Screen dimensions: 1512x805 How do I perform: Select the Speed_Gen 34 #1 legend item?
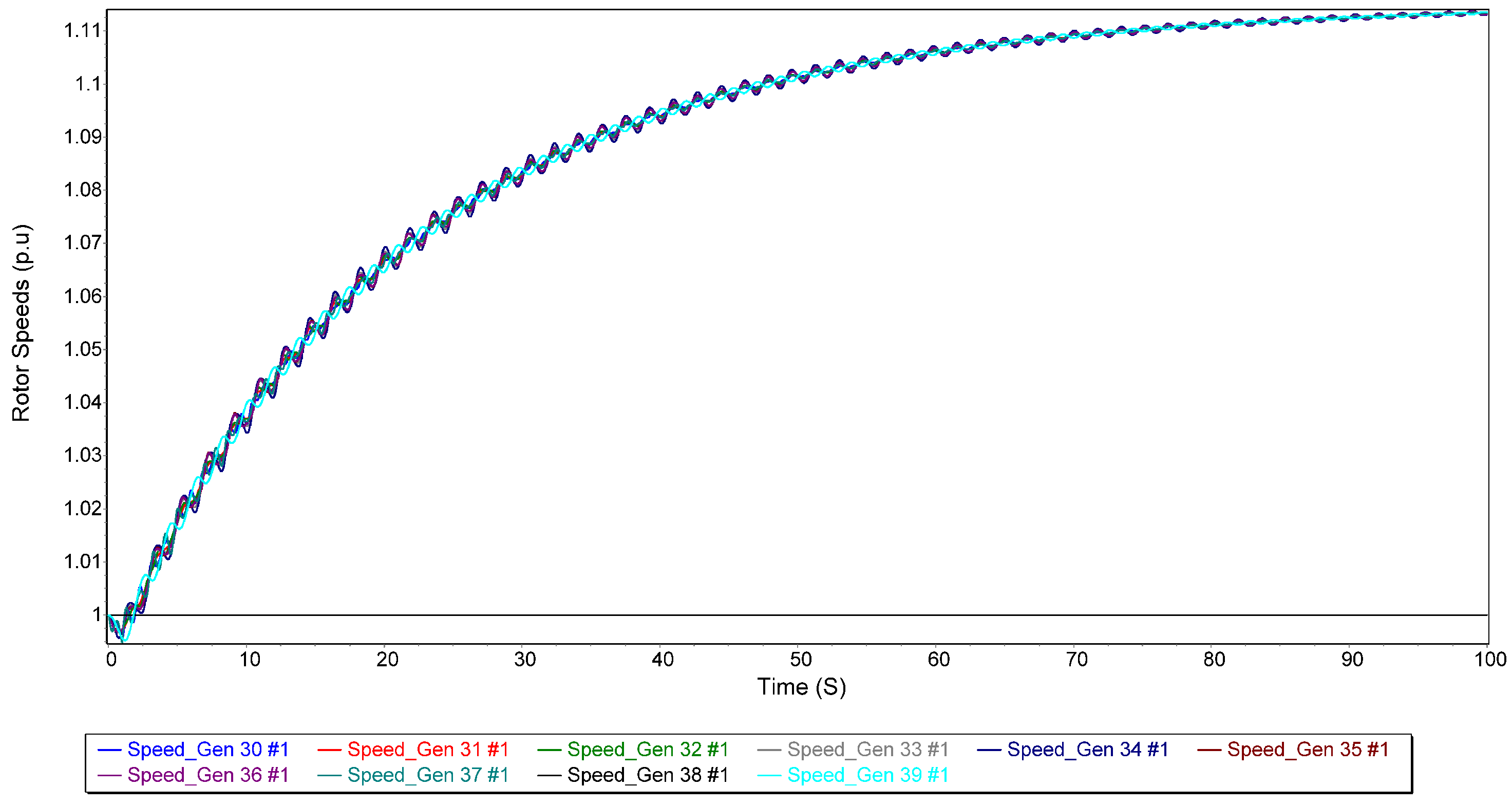point(1087,750)
